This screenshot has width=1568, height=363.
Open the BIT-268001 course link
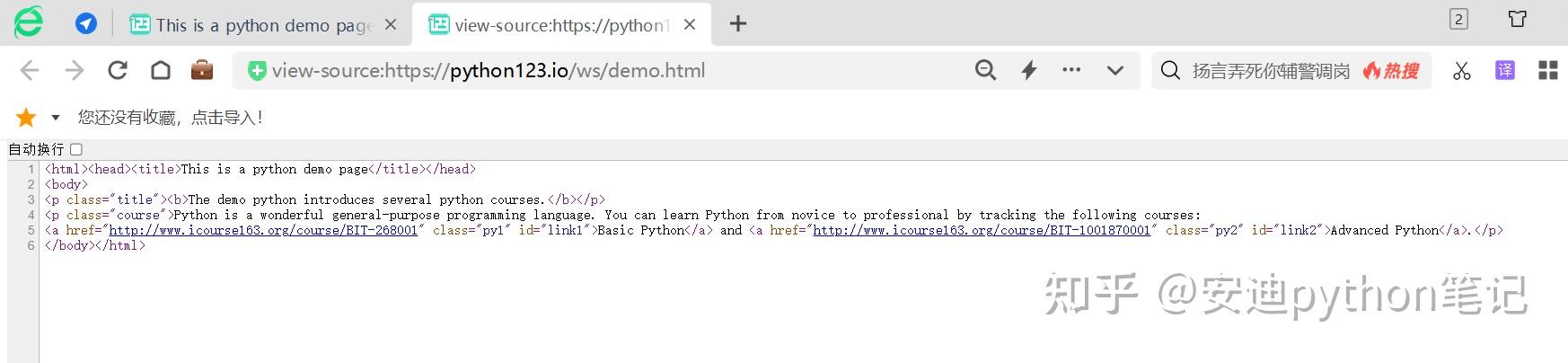[263, 230]
